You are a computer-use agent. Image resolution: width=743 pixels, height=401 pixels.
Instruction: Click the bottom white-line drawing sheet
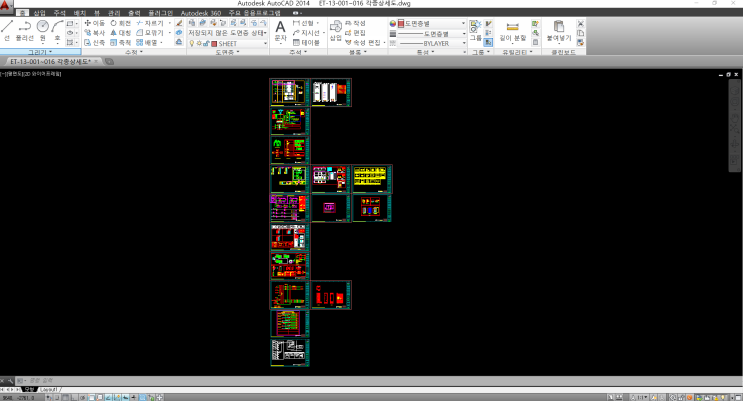[290, 352]
